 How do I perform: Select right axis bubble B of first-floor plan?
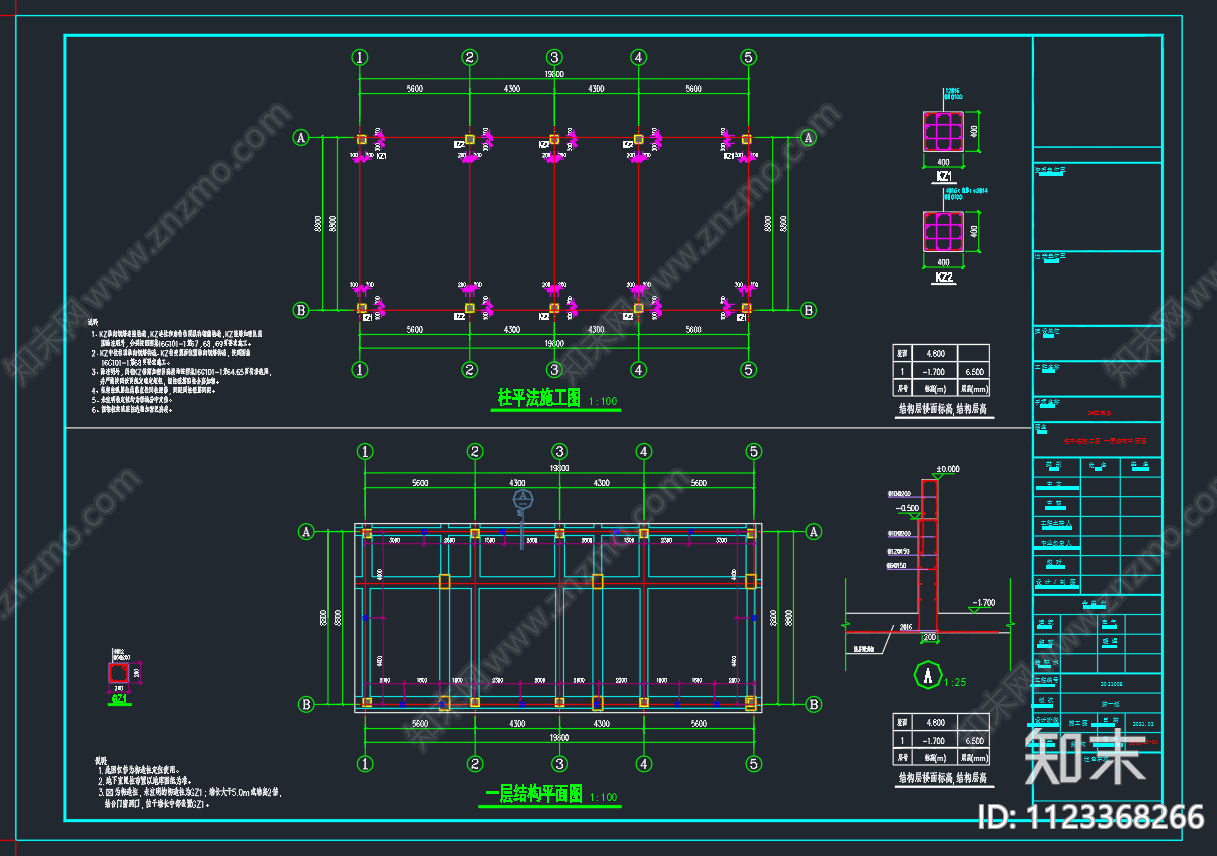tap(814, 704)
